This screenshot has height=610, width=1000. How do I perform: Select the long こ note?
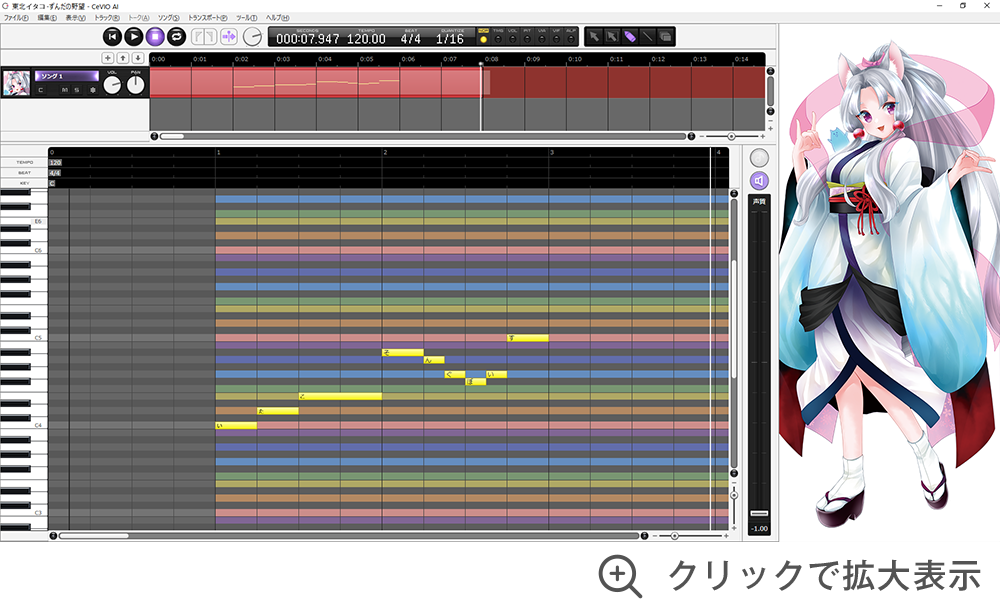[341, 396]
